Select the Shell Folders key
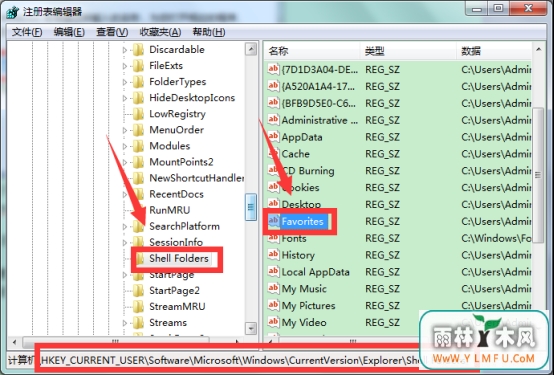The image size is (554, 375). click(179, 258)
